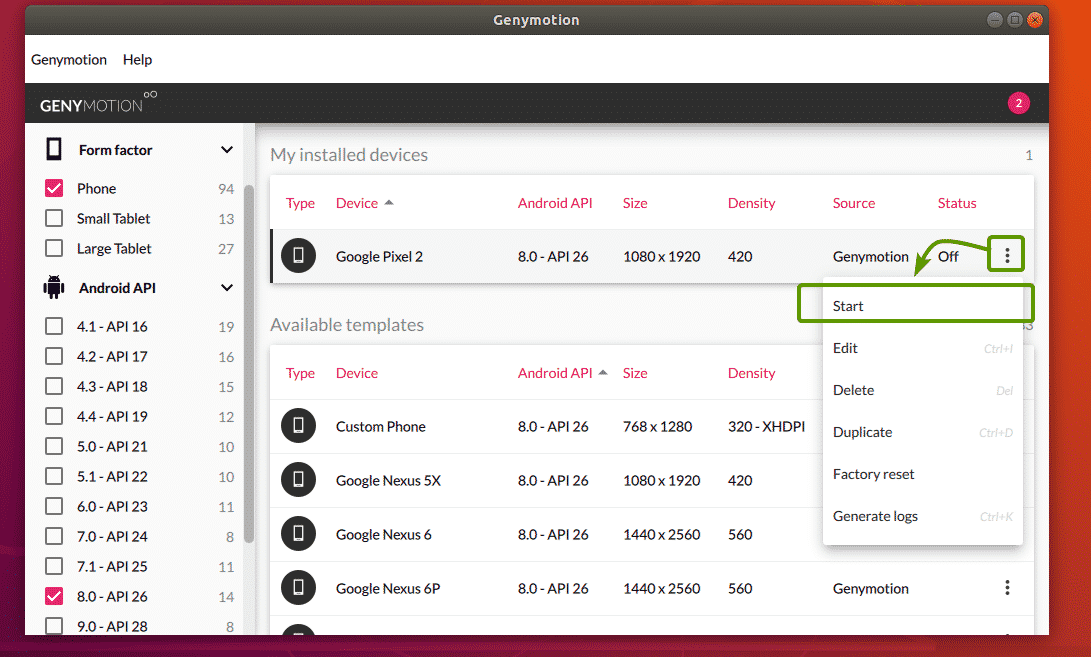Screen dimensions: 1091x657
Task: Open the pink notifications badge showing 2
Action: (1018, 103)
